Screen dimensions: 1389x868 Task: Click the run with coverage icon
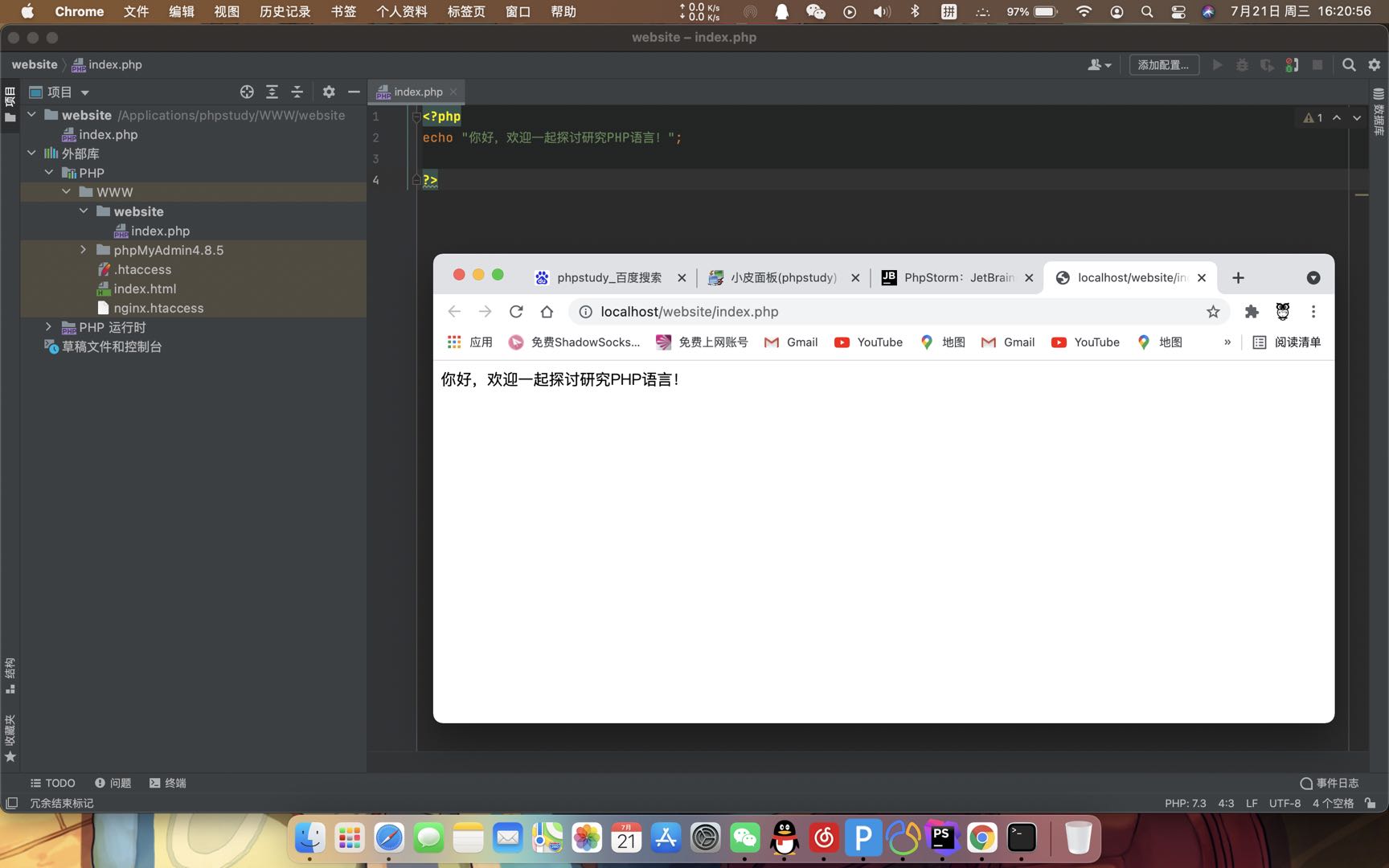pos(1267,65)
